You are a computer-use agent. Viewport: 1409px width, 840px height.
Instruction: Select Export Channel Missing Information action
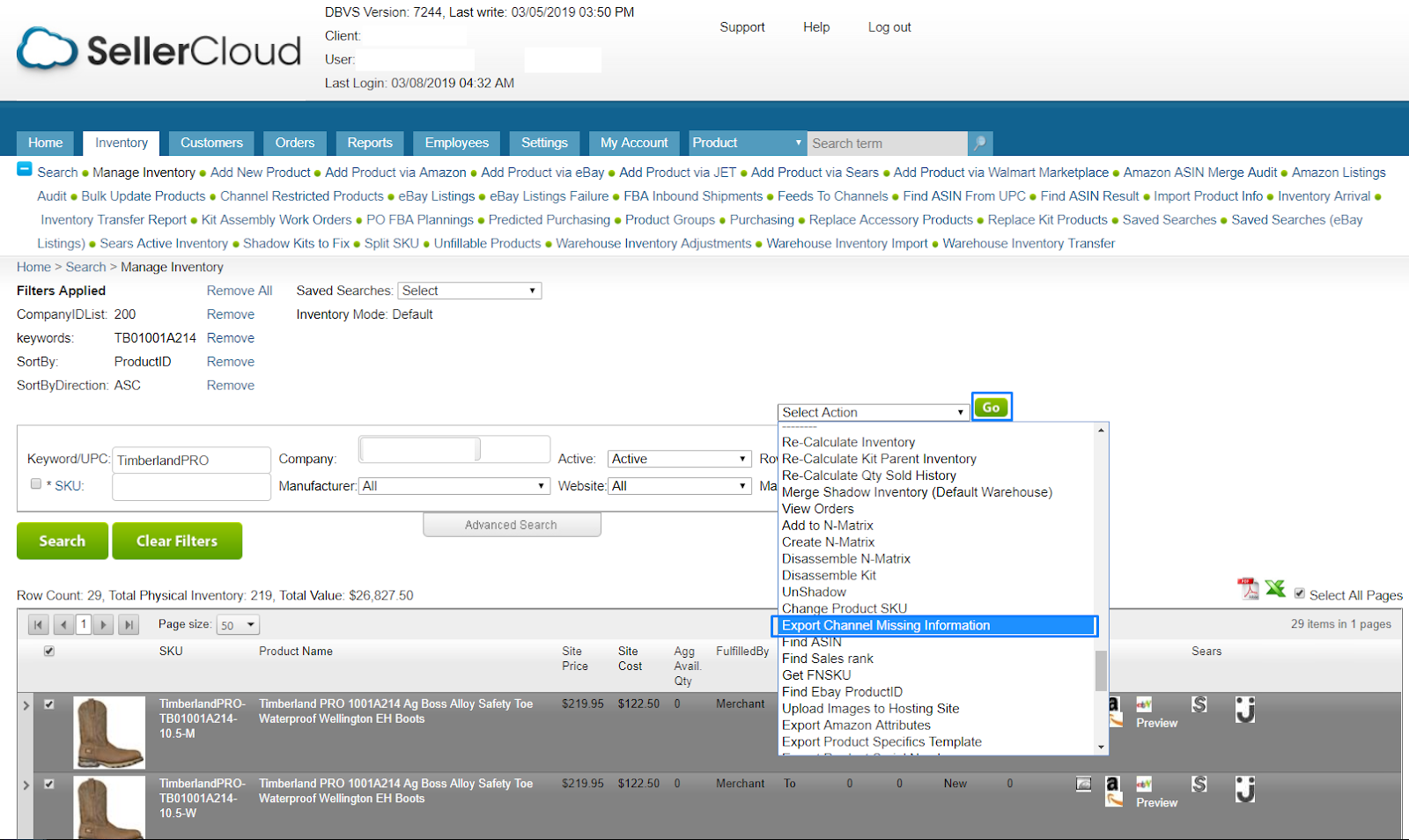point(934,625)
